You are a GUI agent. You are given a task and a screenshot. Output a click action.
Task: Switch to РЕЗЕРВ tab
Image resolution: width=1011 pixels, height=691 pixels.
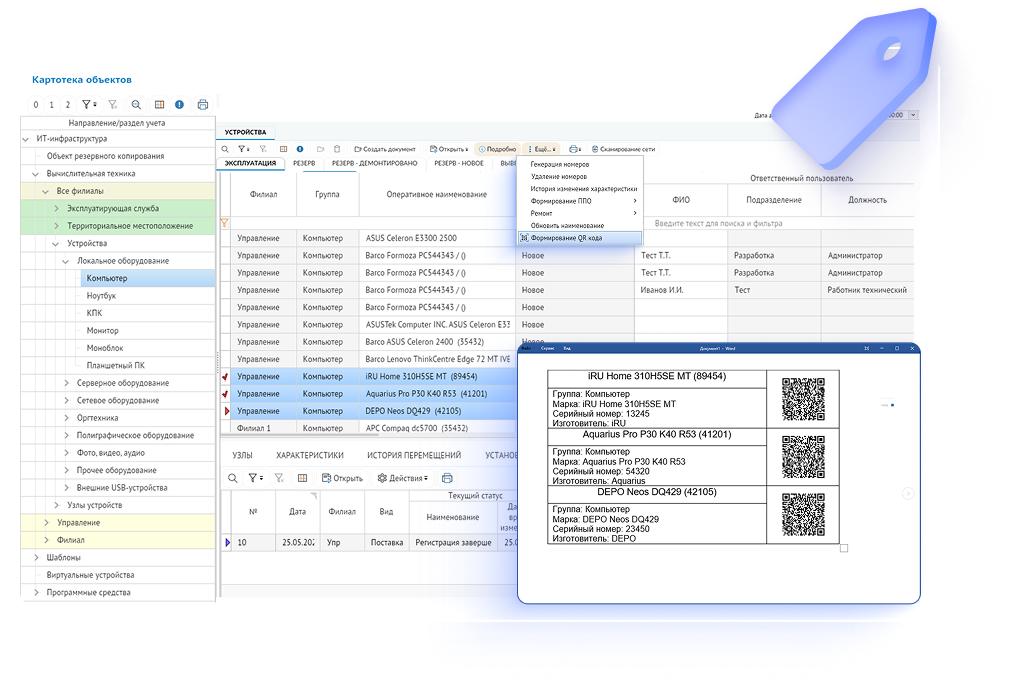coord(304,163)
